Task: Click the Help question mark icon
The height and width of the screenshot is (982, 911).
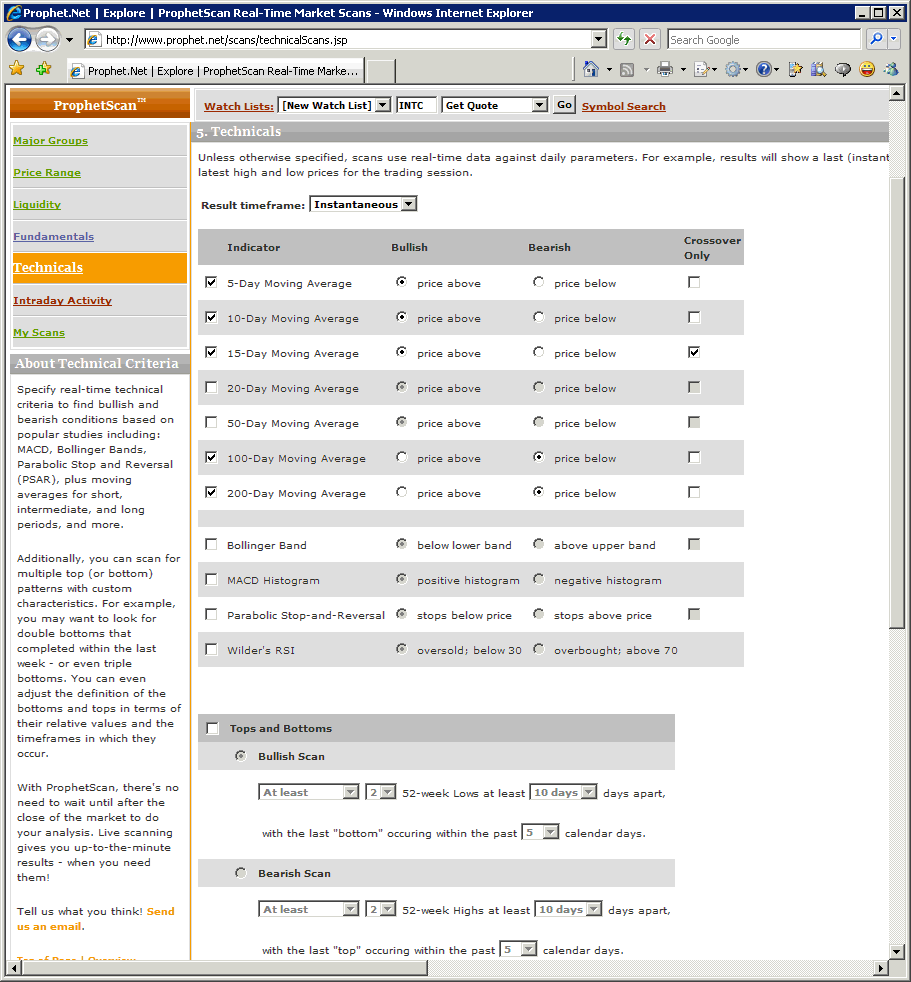Action: 764,69
